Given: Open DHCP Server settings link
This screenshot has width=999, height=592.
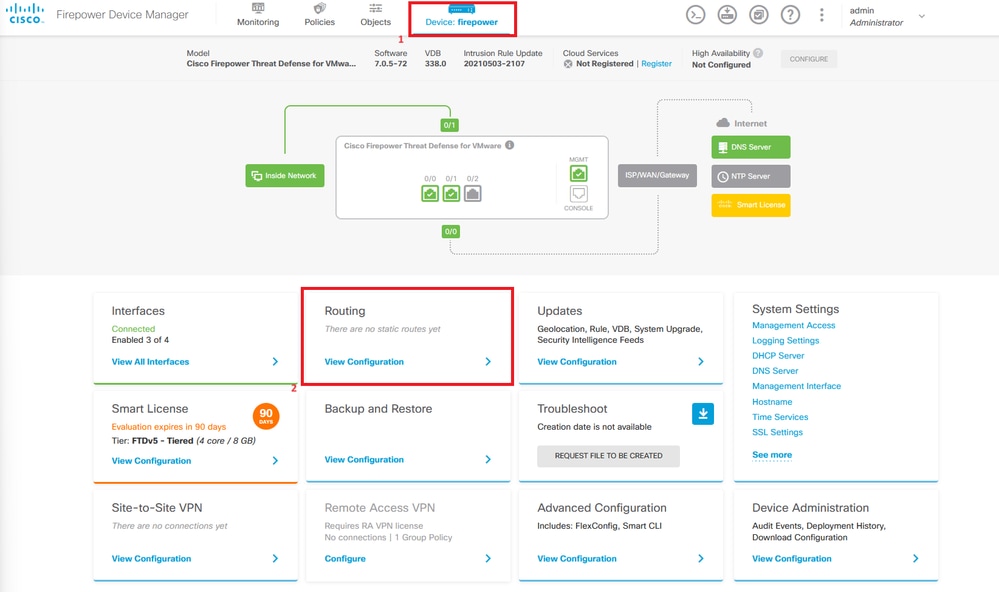Looking at the screenshot, I should coord(778,356).
